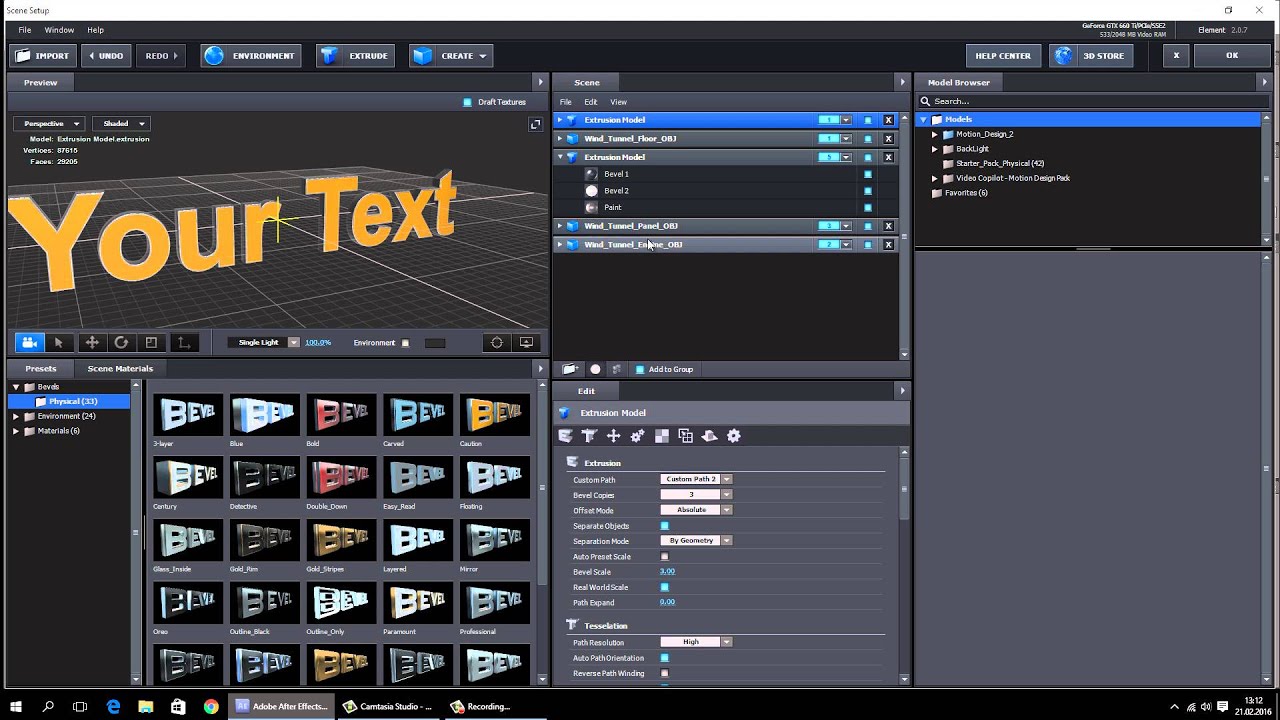1280x720 pixels.
Task: Open the Scene panel's View menu
Action: (619, 102)
